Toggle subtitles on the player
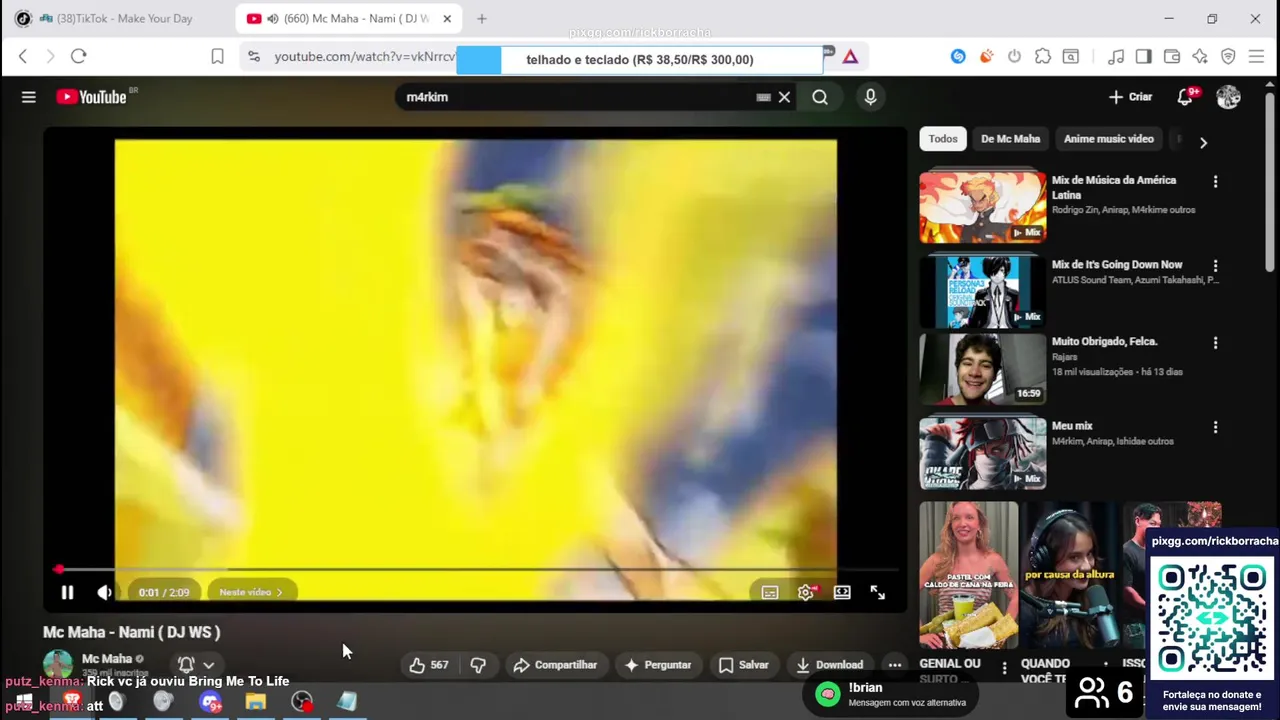 coord(769,592)
